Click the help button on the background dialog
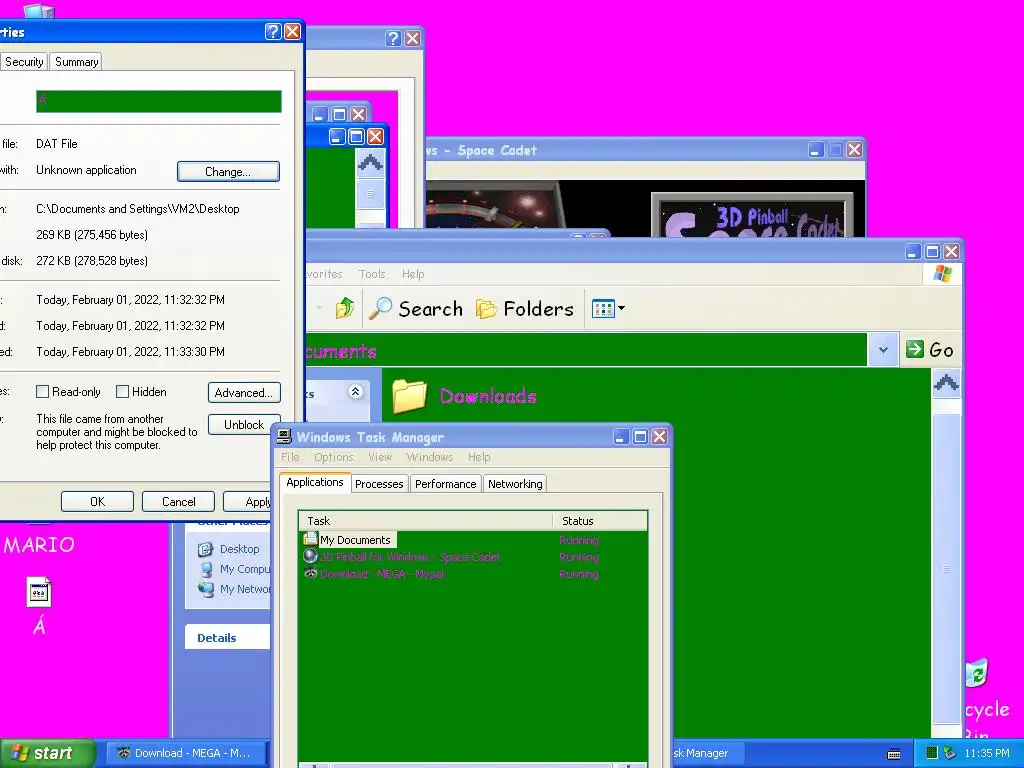1024x768 pixels. click(x=392, y=39)
